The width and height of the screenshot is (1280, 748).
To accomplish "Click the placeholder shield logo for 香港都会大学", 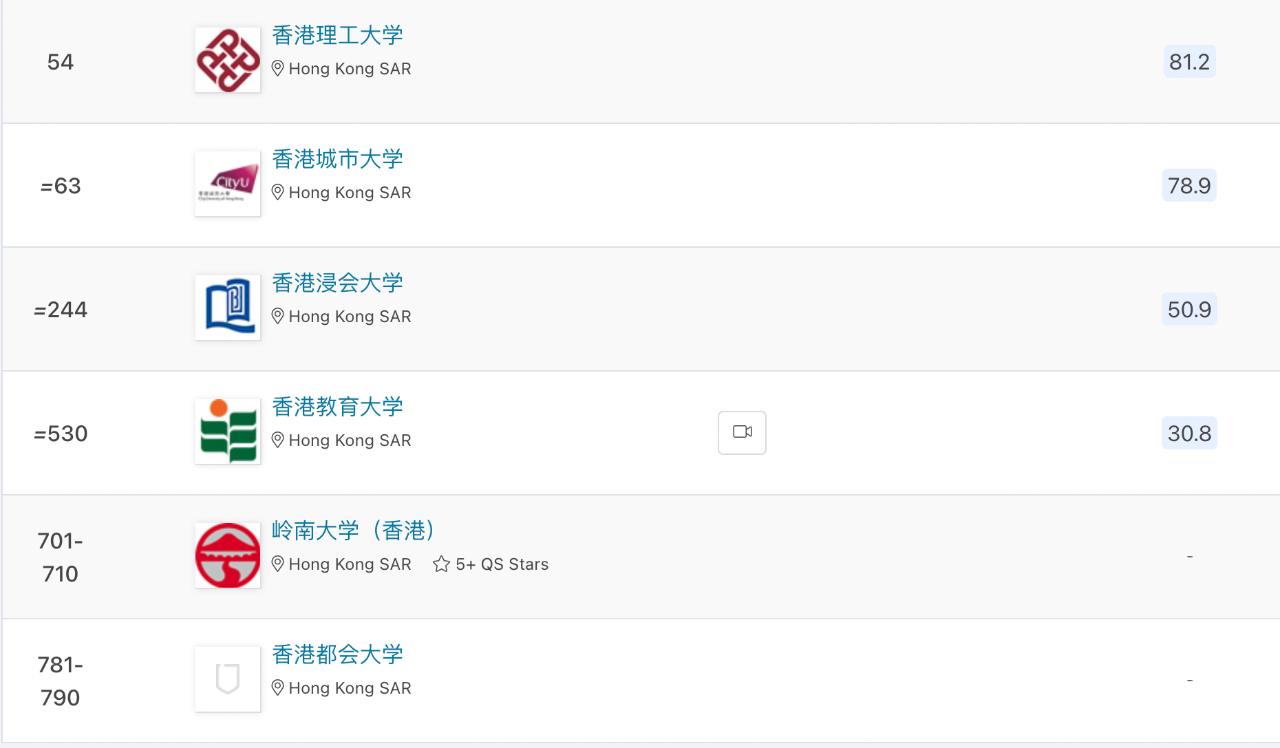I will coord(228,680).
